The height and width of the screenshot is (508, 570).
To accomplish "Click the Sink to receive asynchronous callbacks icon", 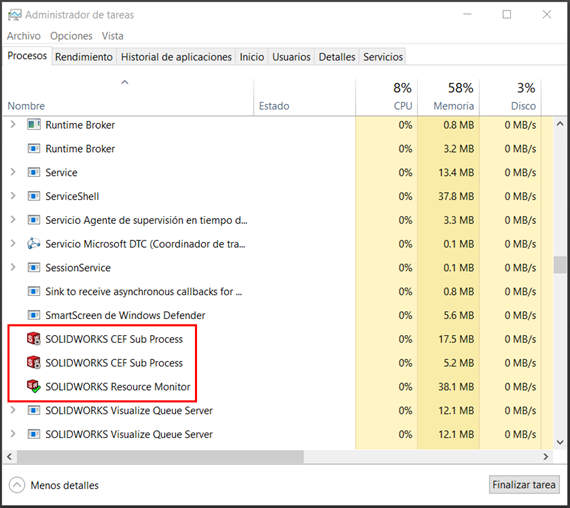I will click(x=34, y=291).
